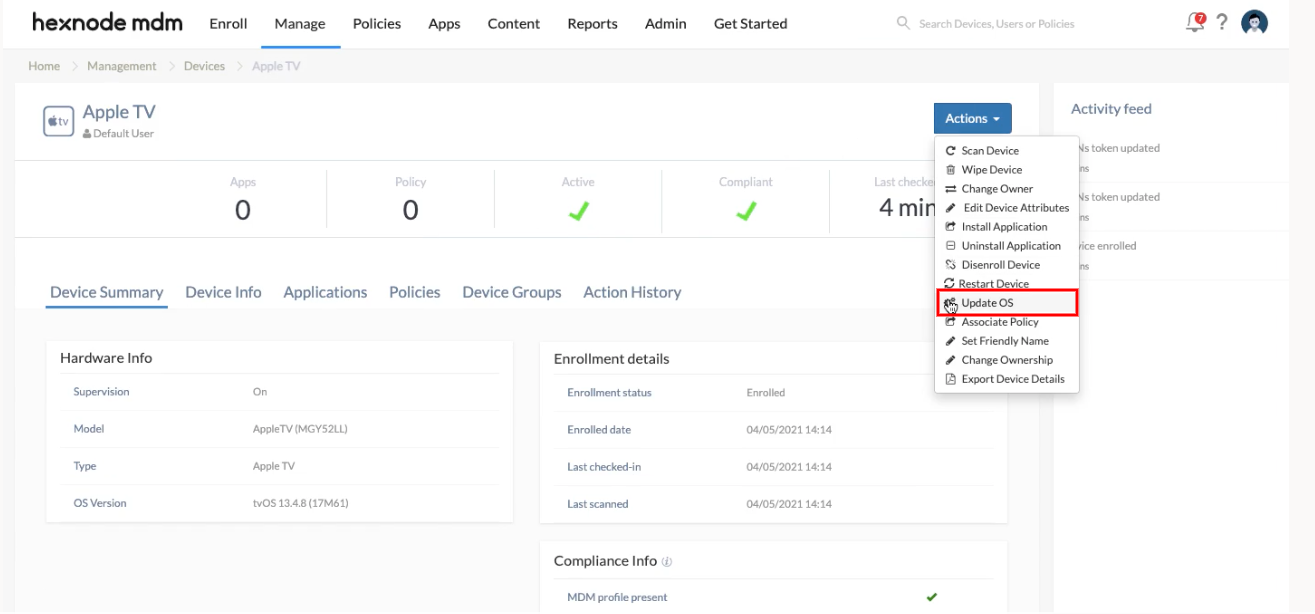Click the Default User link
The height and width of the screenshot is (614, 1315).
click(x=124, y=134)
